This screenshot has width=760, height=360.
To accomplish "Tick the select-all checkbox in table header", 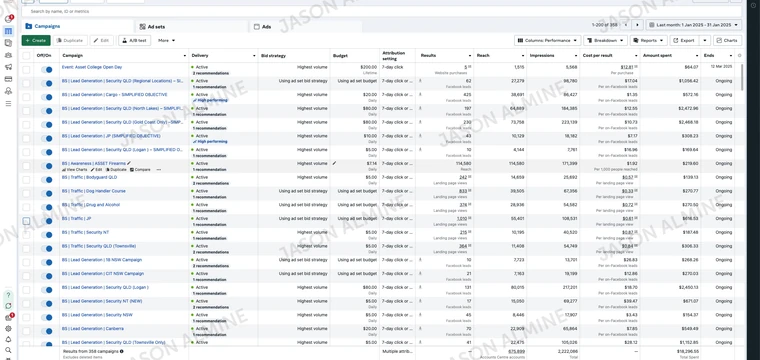I will (26, 56).
